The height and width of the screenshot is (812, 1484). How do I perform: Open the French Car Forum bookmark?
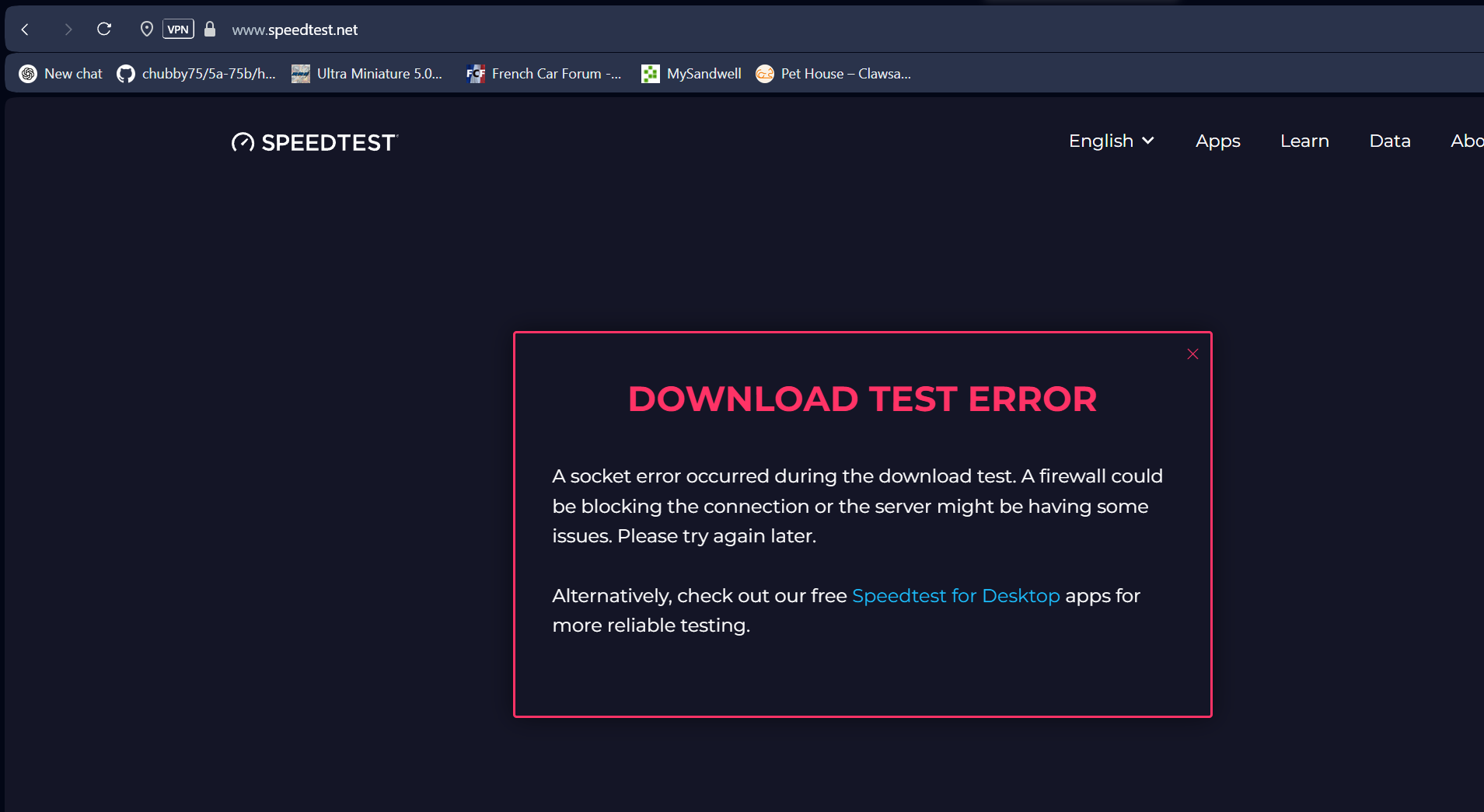point(543,74)
